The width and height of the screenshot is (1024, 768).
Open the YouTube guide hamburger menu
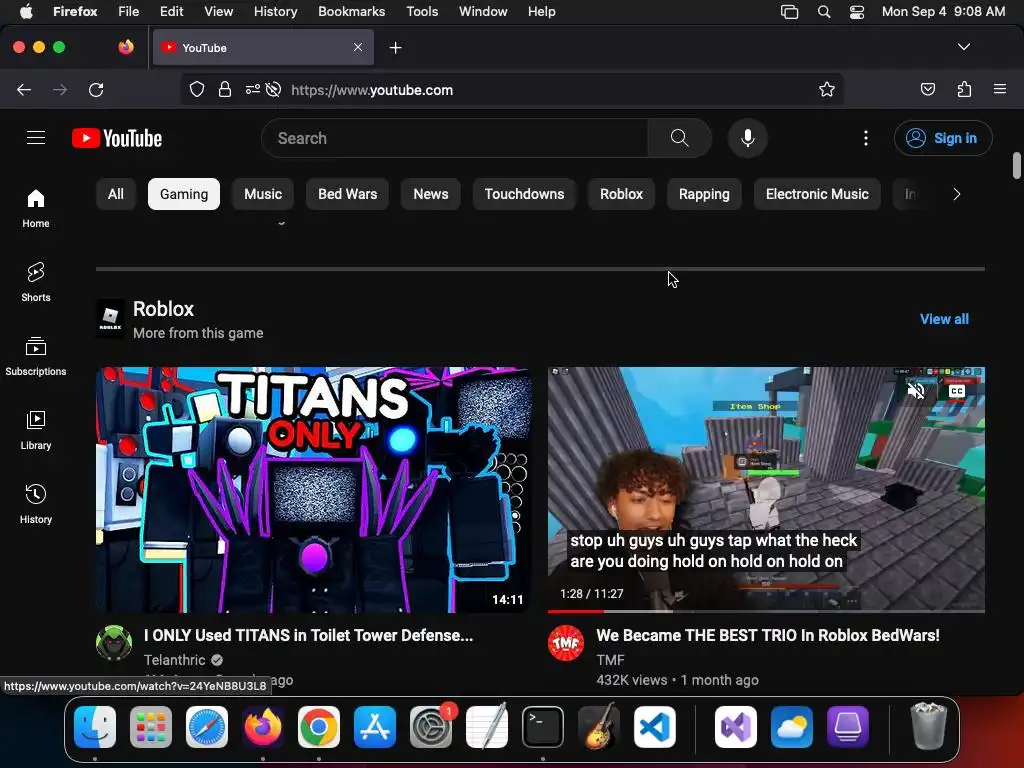tap(36, 138)
